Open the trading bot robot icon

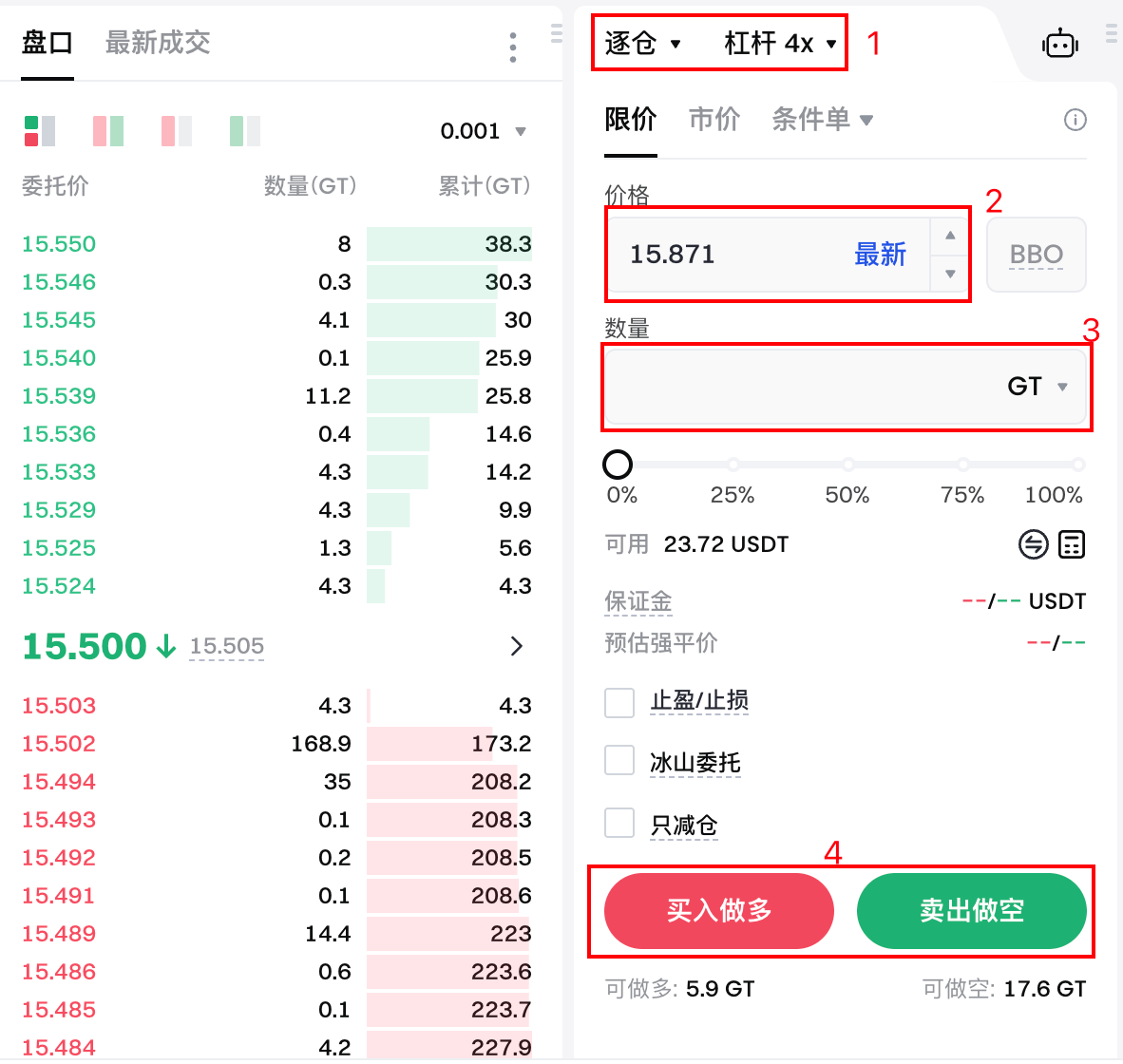1059,44
